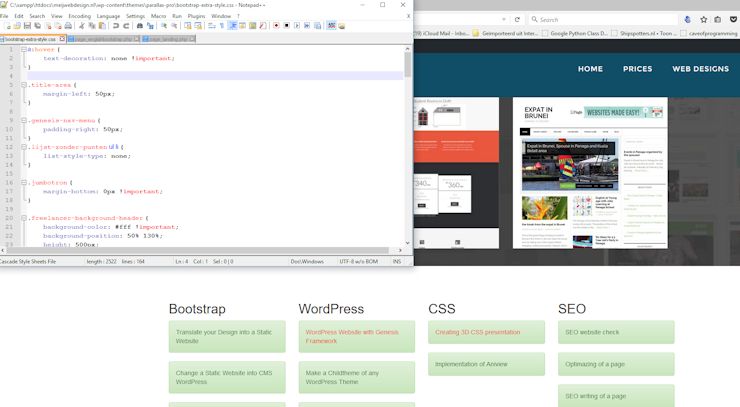Open the File menu in Notepad++
This screenshot has height=407, width=740.
click(x=4, y=16)
